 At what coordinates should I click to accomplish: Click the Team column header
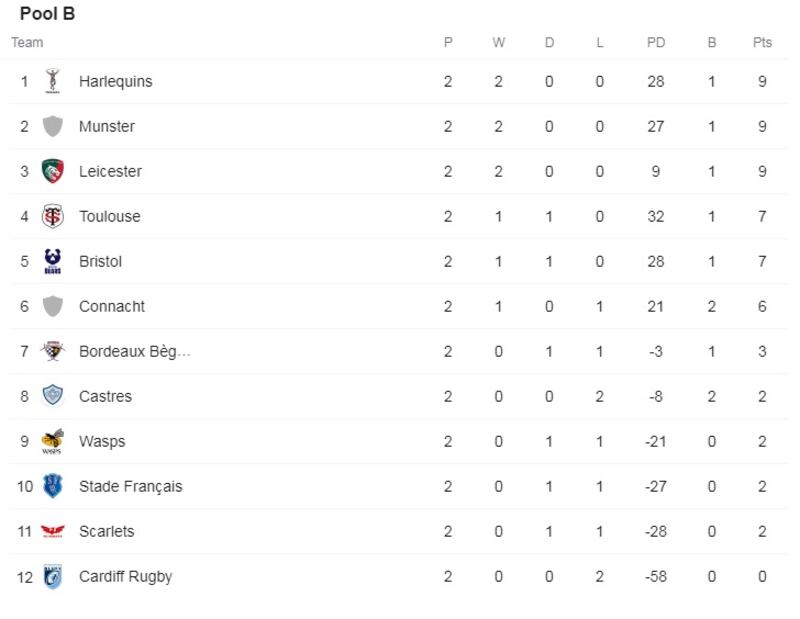coord(27,42)
